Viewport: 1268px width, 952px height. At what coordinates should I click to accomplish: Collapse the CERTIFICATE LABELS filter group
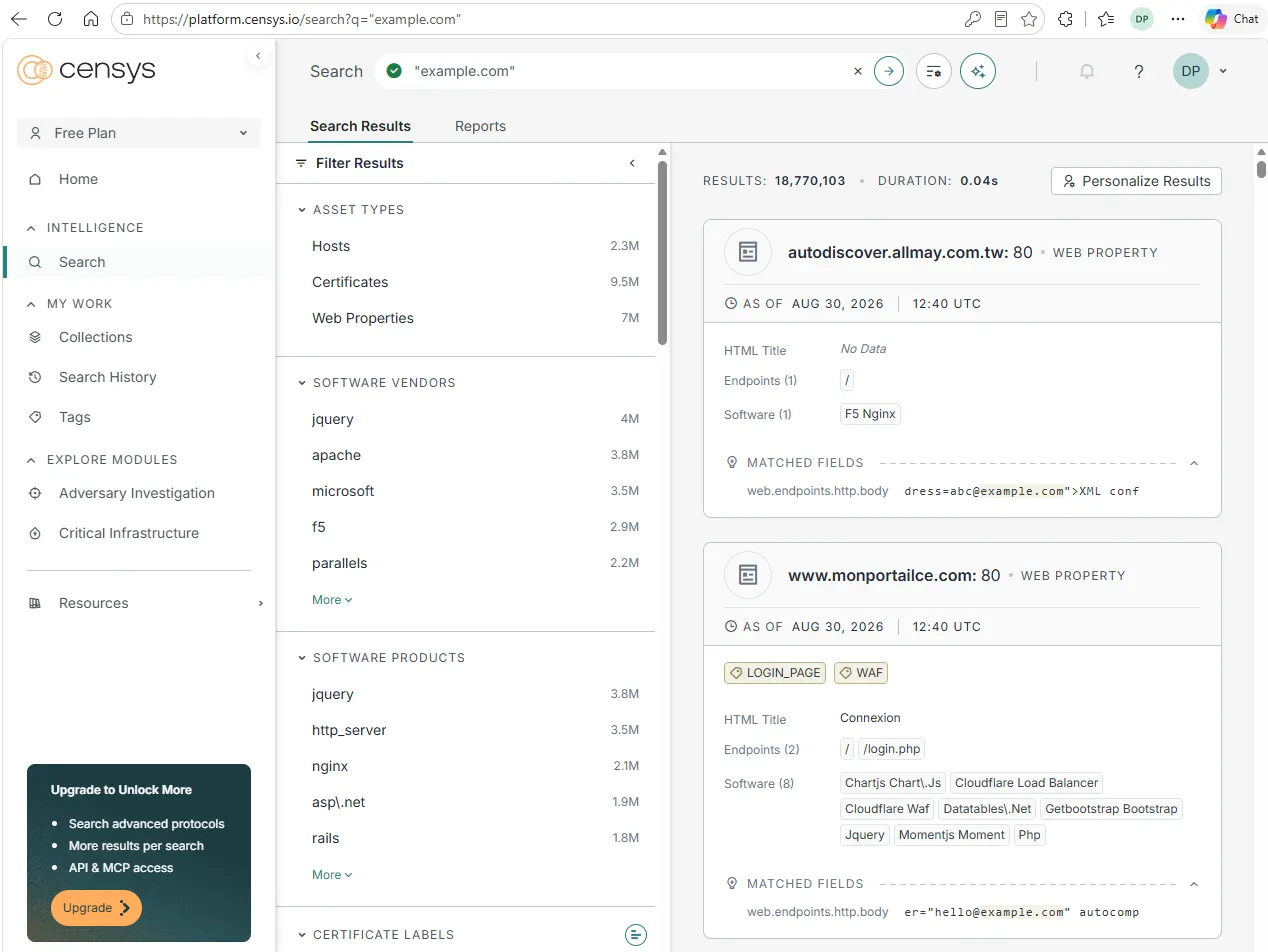point(302,935)
